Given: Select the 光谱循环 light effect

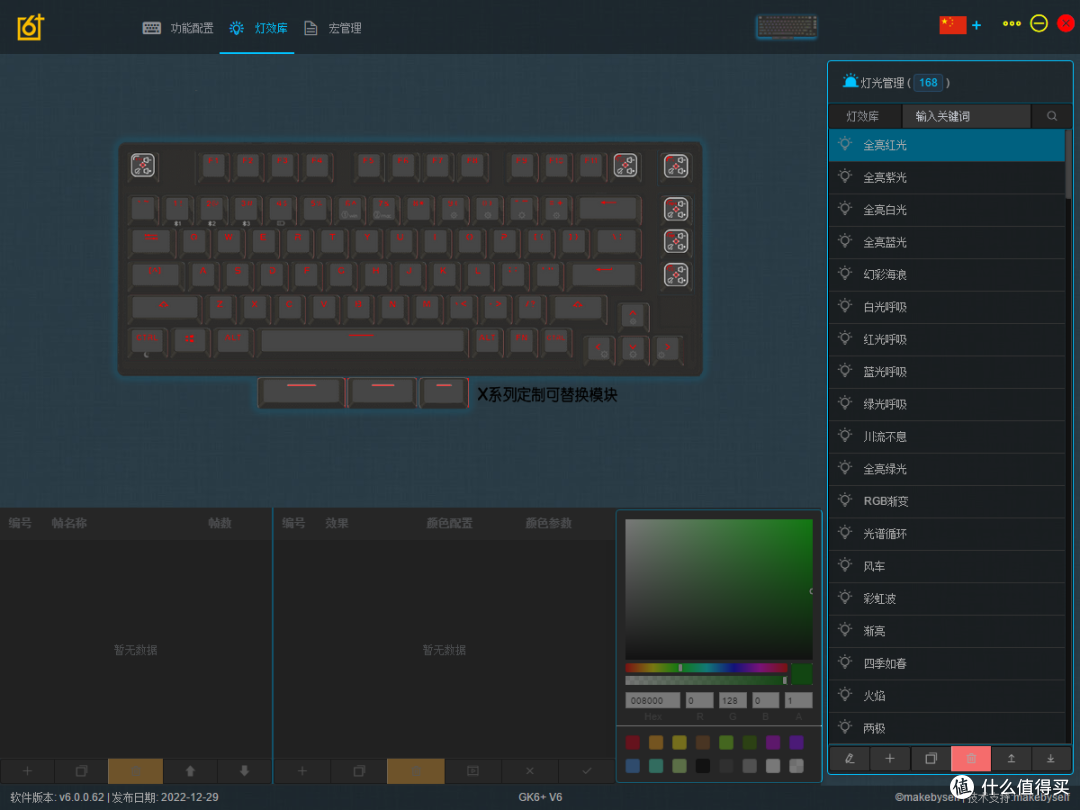Looking at the screenshot, I should coord(946,534).
